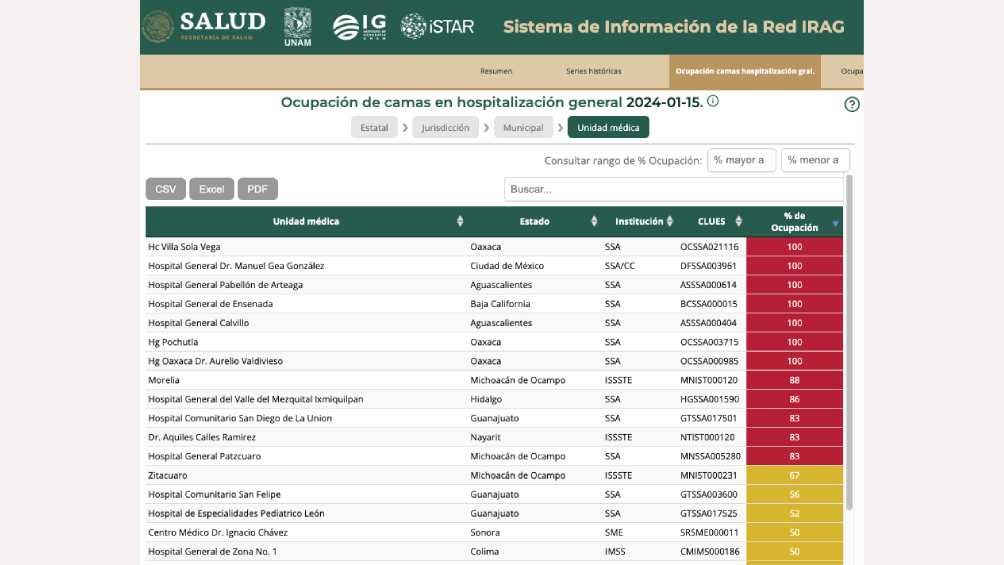
Task: Switch to Series históricas tab
Action: tap(593, 72)
